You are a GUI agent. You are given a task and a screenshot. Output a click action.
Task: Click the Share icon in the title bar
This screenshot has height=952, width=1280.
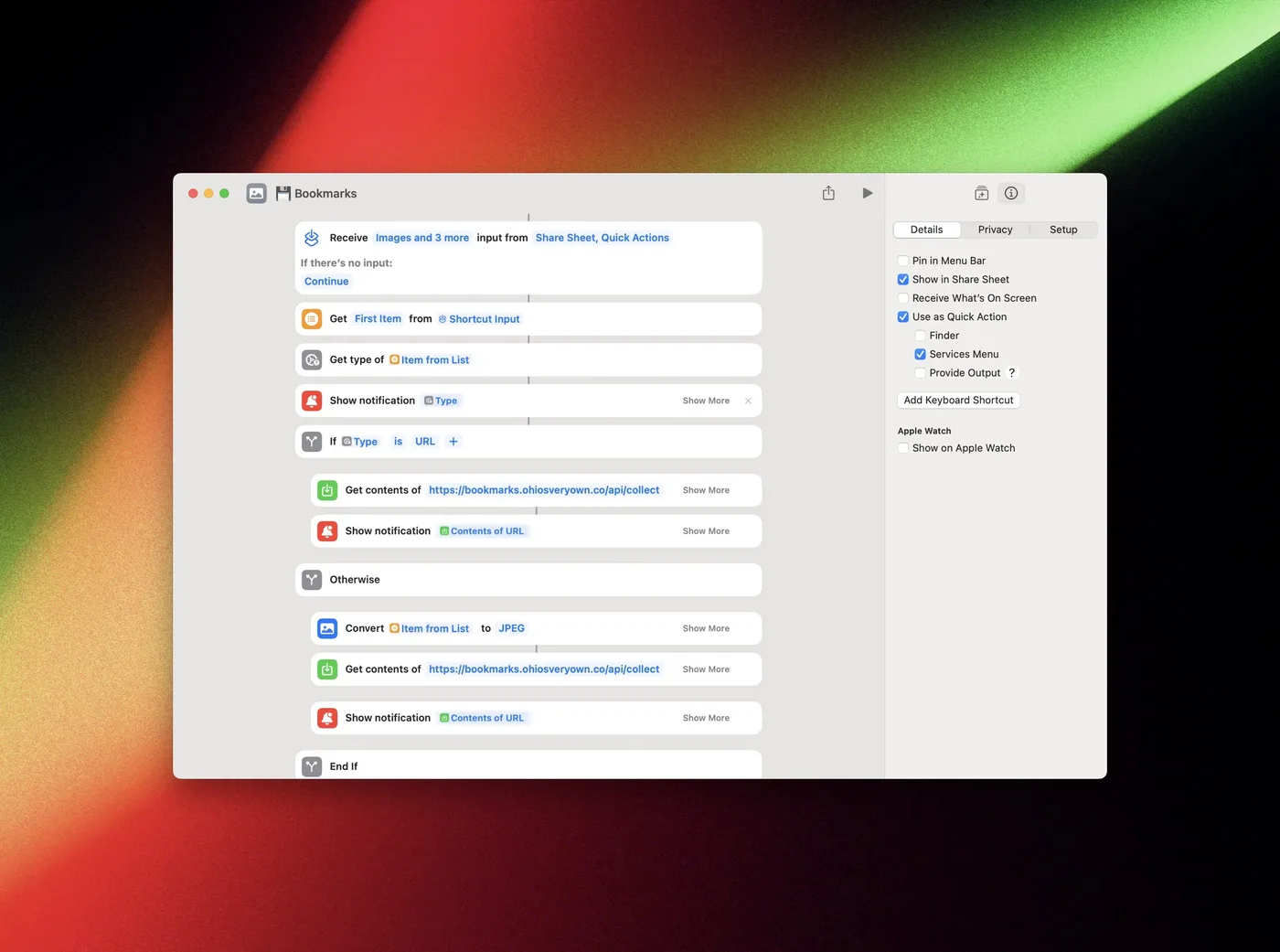[x=828, y=193]
